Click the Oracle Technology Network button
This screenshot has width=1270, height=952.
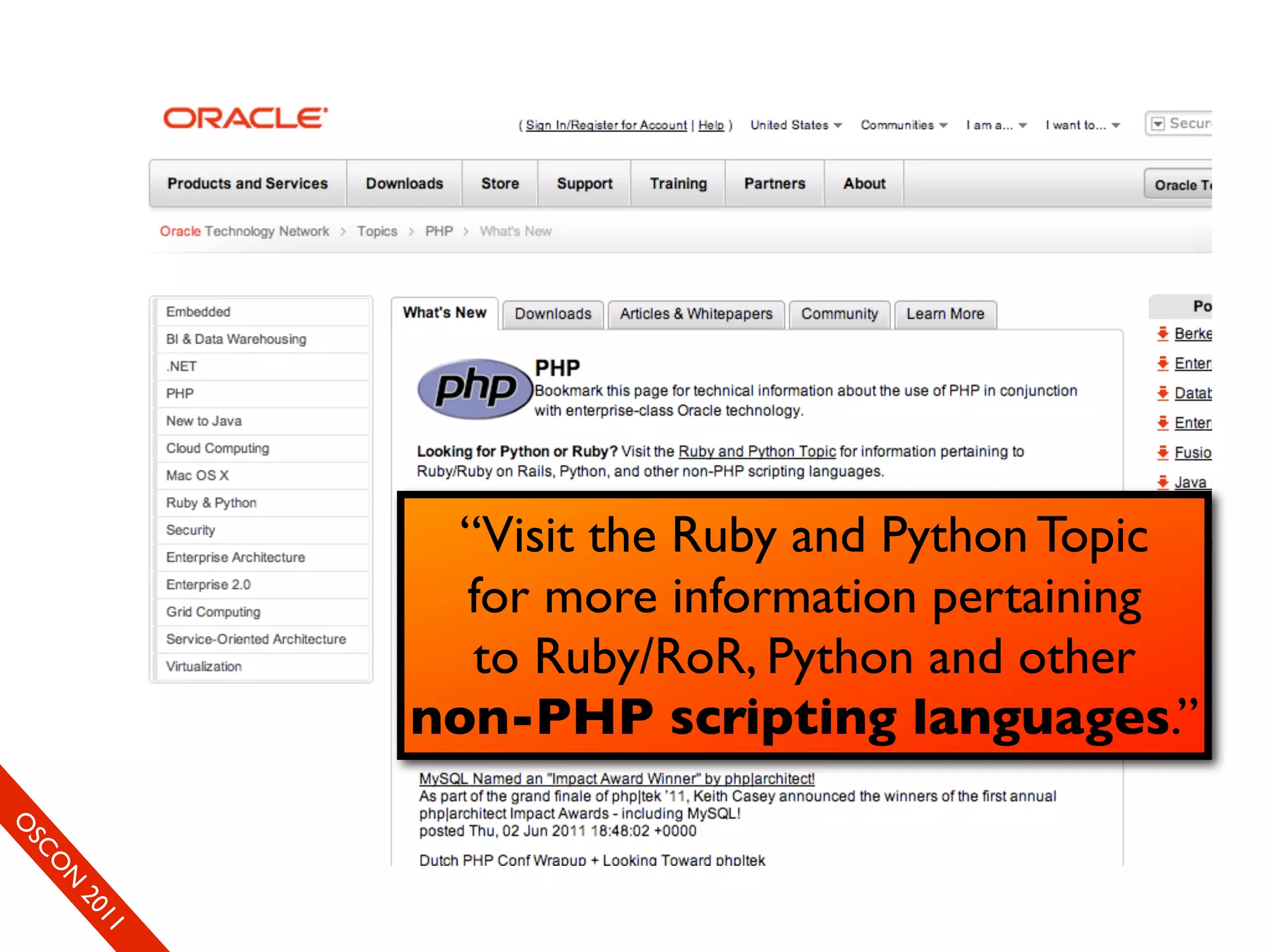tap(1178, 185)
